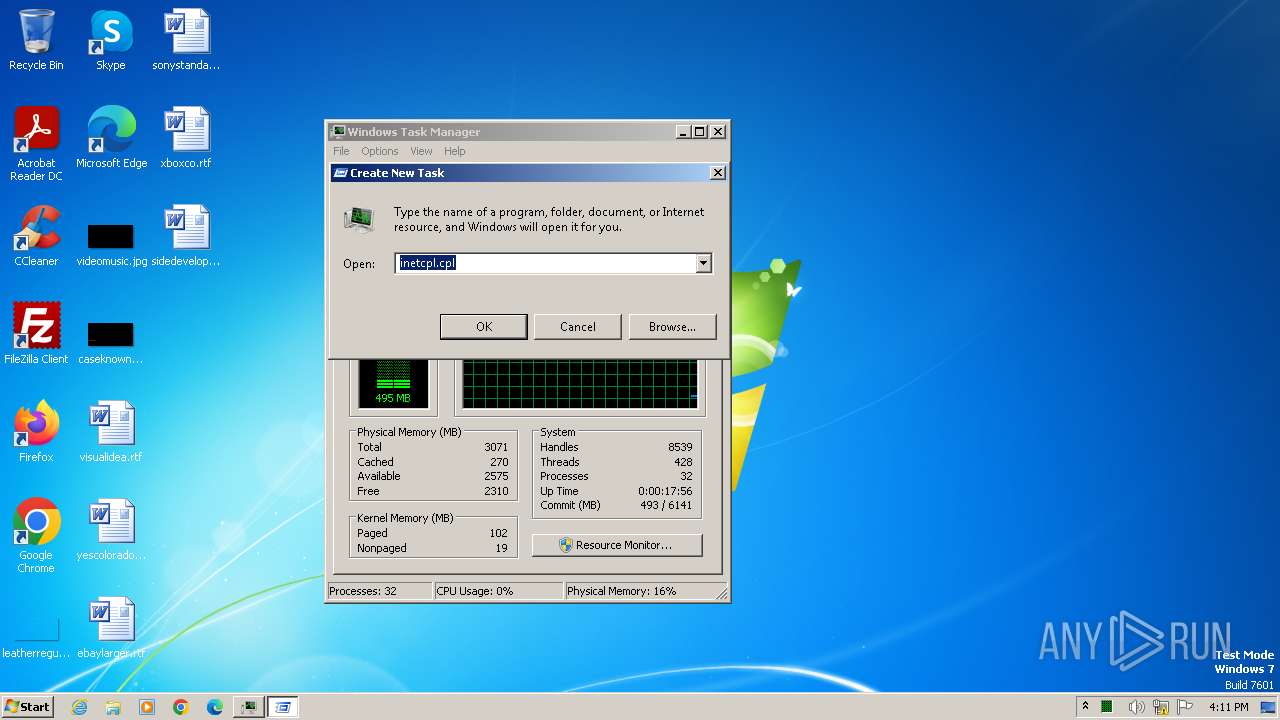Screen dimensions: 1280x720
Task: Click the 4:11 PM system clock
Action: point(1228,707)
